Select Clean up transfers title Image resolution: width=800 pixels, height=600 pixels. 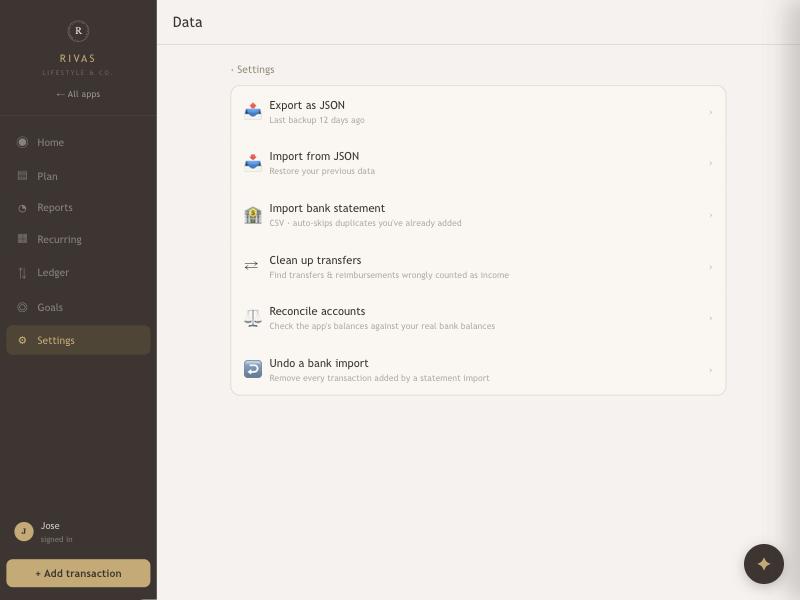coord(315,260)
